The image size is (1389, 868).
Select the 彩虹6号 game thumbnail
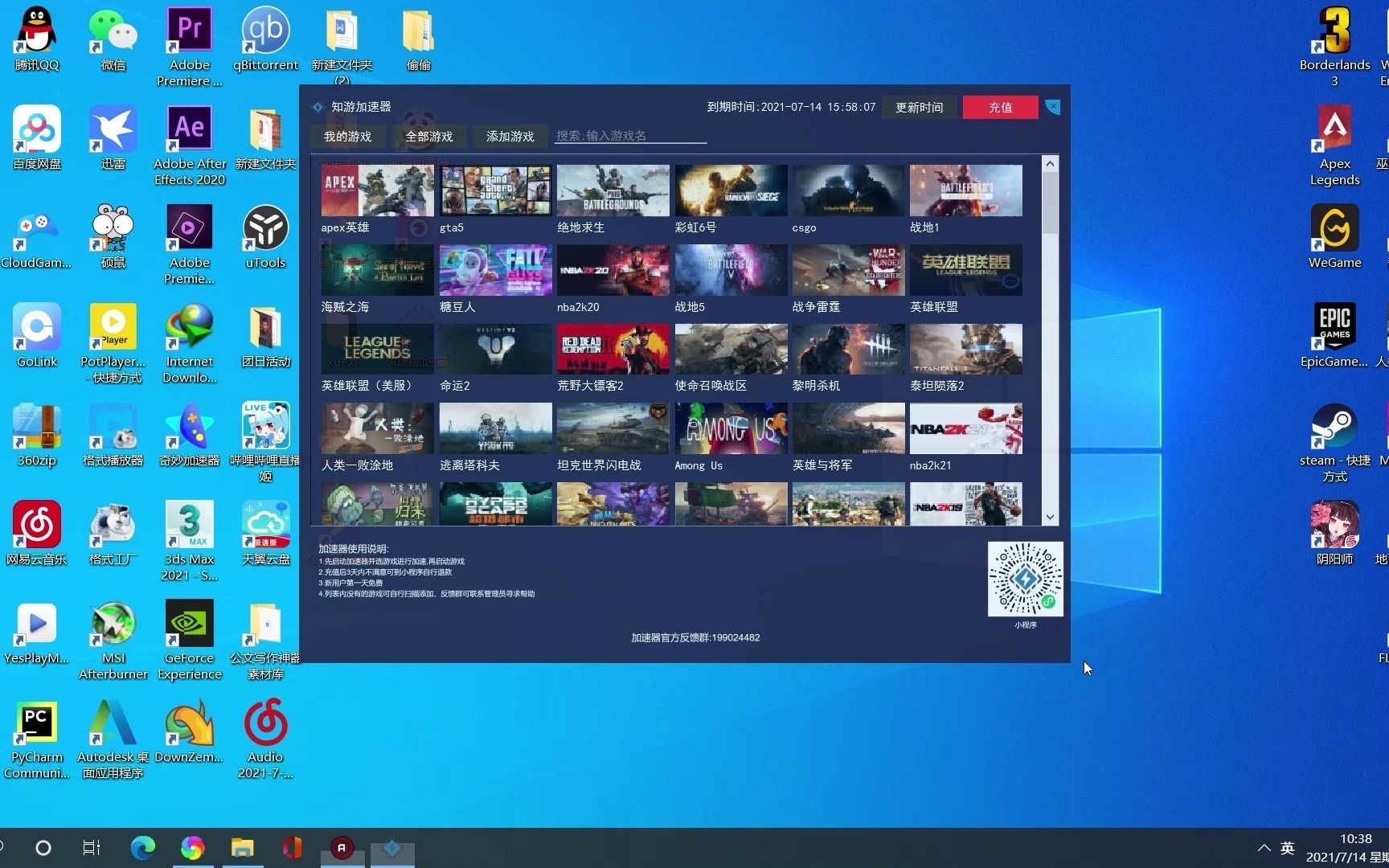[731, 190]
